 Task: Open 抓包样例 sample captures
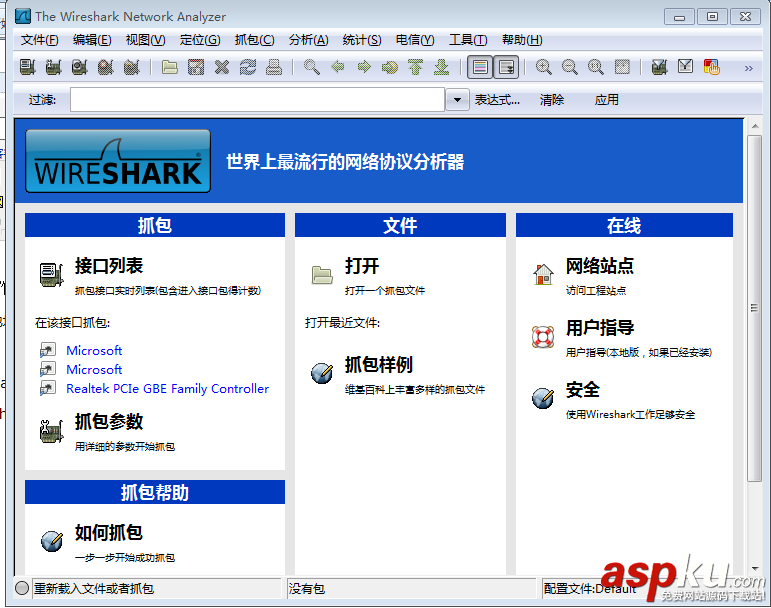coord(379,365)
